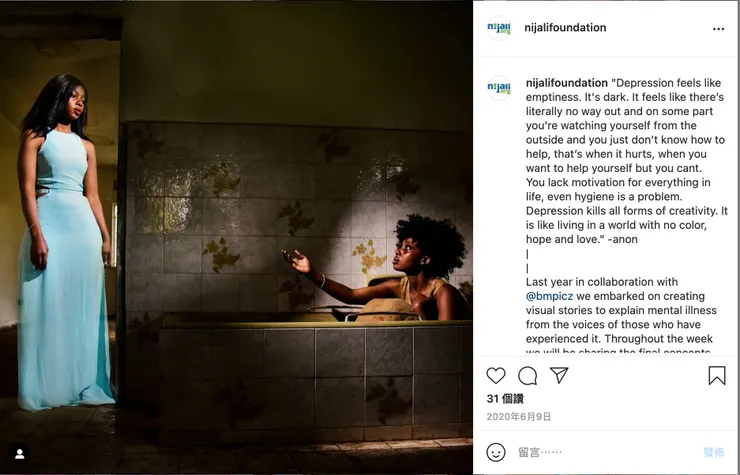The image size is (740, 475).
Task: Click the avatar beside the caption
Action: 499,88
